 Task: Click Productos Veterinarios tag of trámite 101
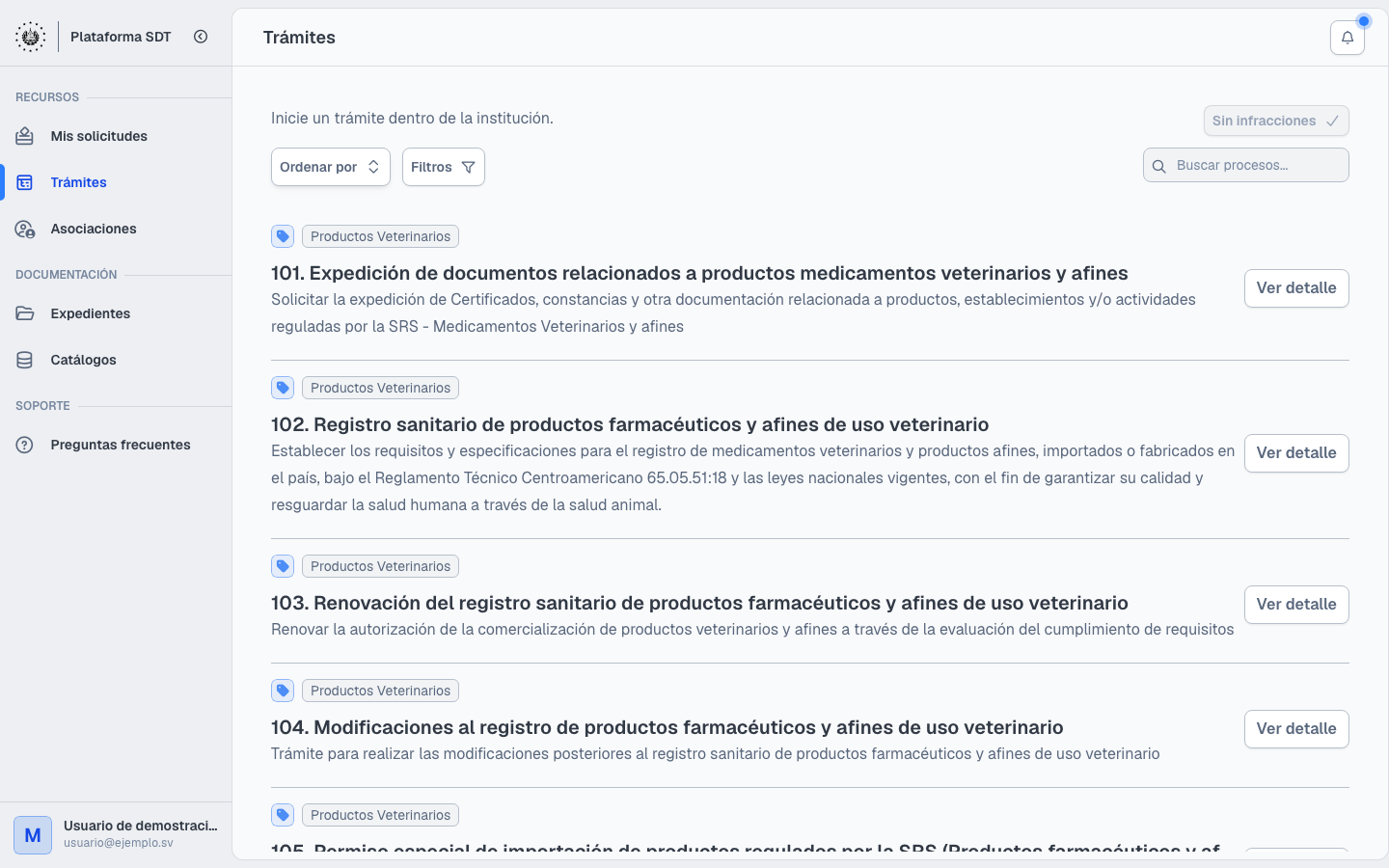click(x=380, y=236)
